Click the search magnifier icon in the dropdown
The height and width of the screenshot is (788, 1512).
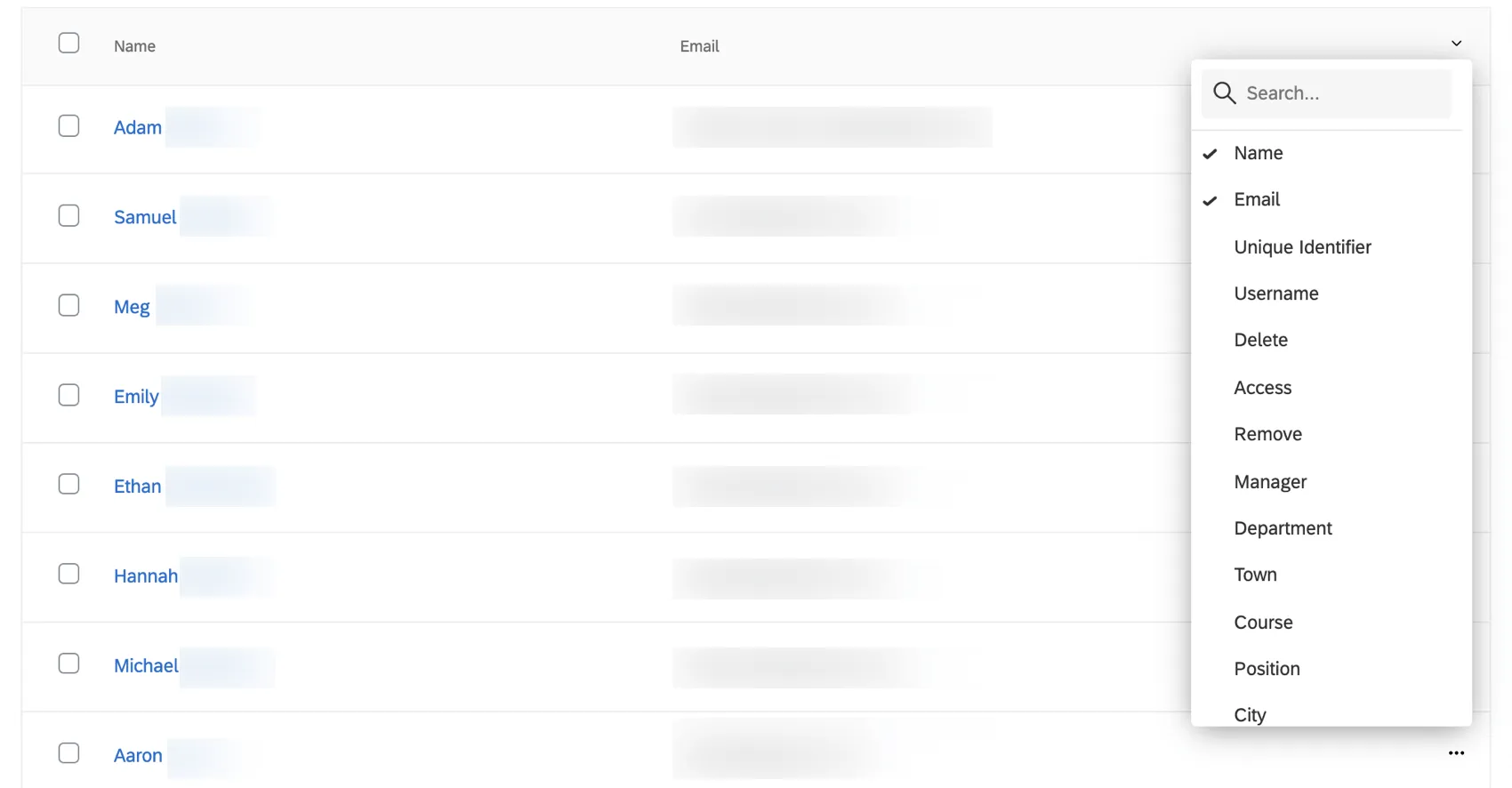(x=1224, y=92)
